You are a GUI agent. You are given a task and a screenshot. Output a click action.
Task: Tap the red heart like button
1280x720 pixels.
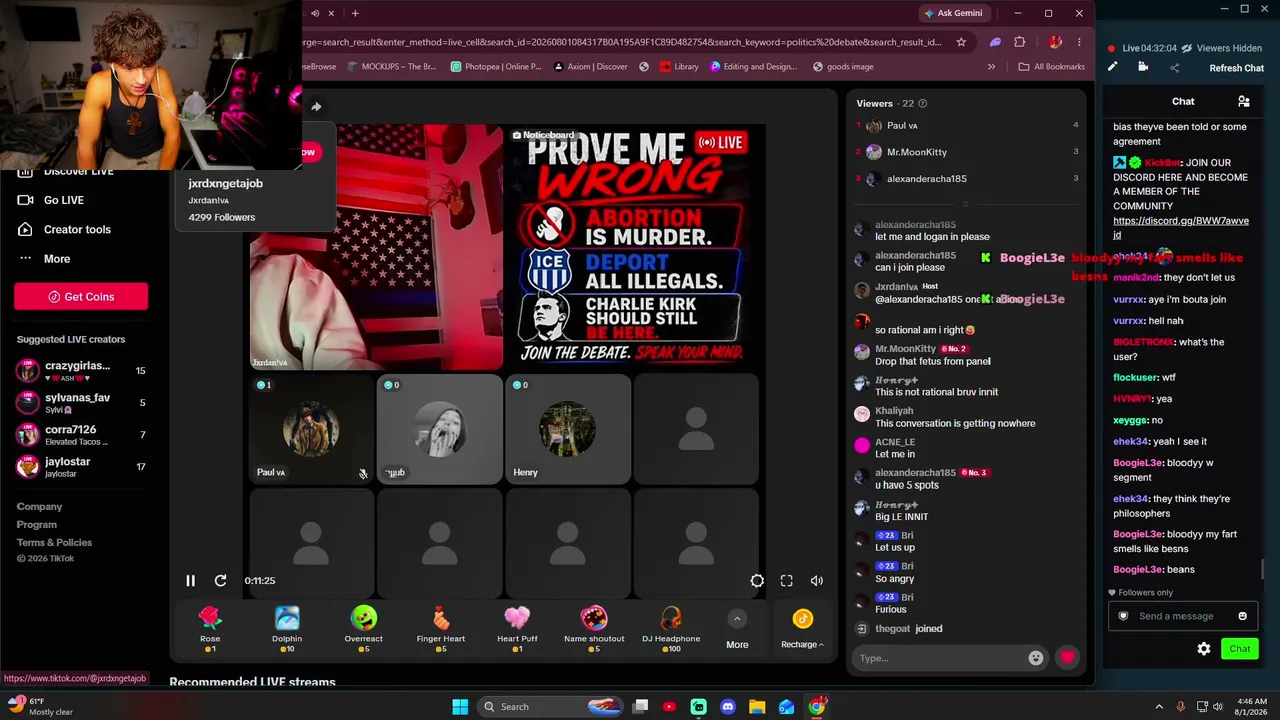[x=1068, y=658]
